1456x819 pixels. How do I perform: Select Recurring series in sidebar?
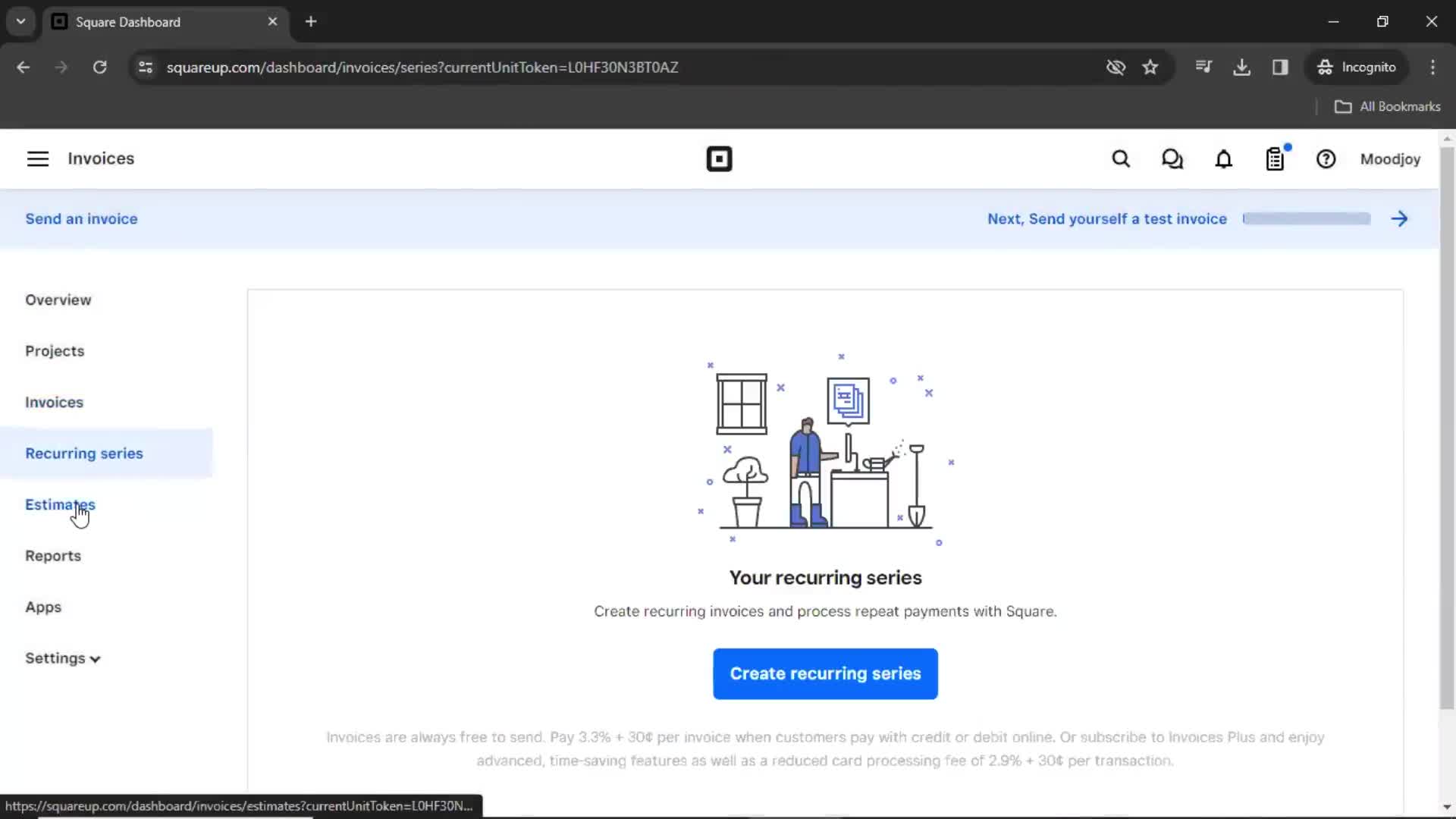106,453
